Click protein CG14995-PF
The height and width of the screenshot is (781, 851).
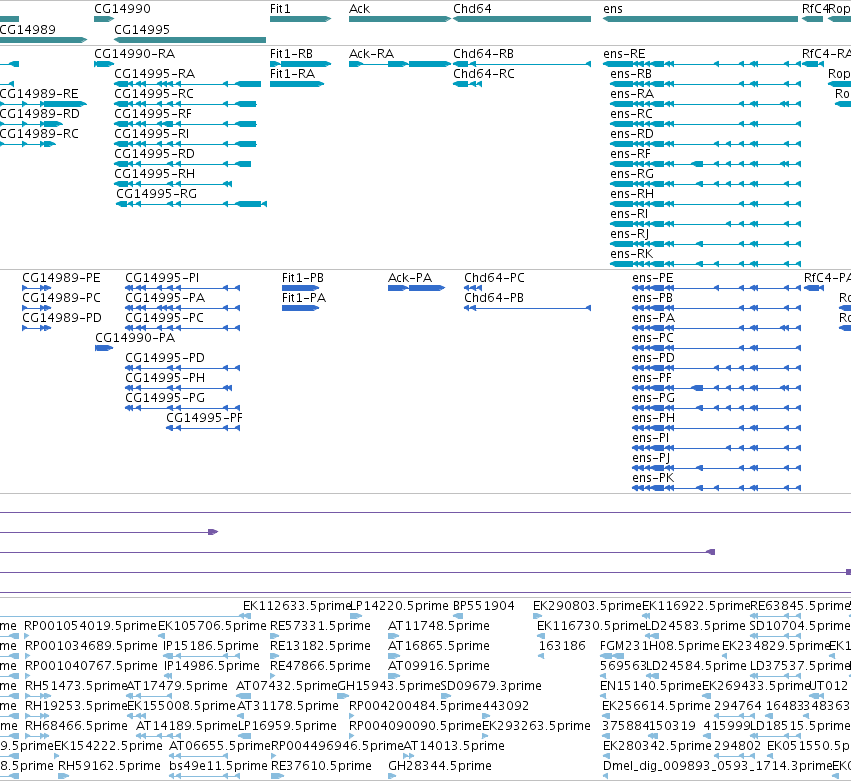(205, 418)
